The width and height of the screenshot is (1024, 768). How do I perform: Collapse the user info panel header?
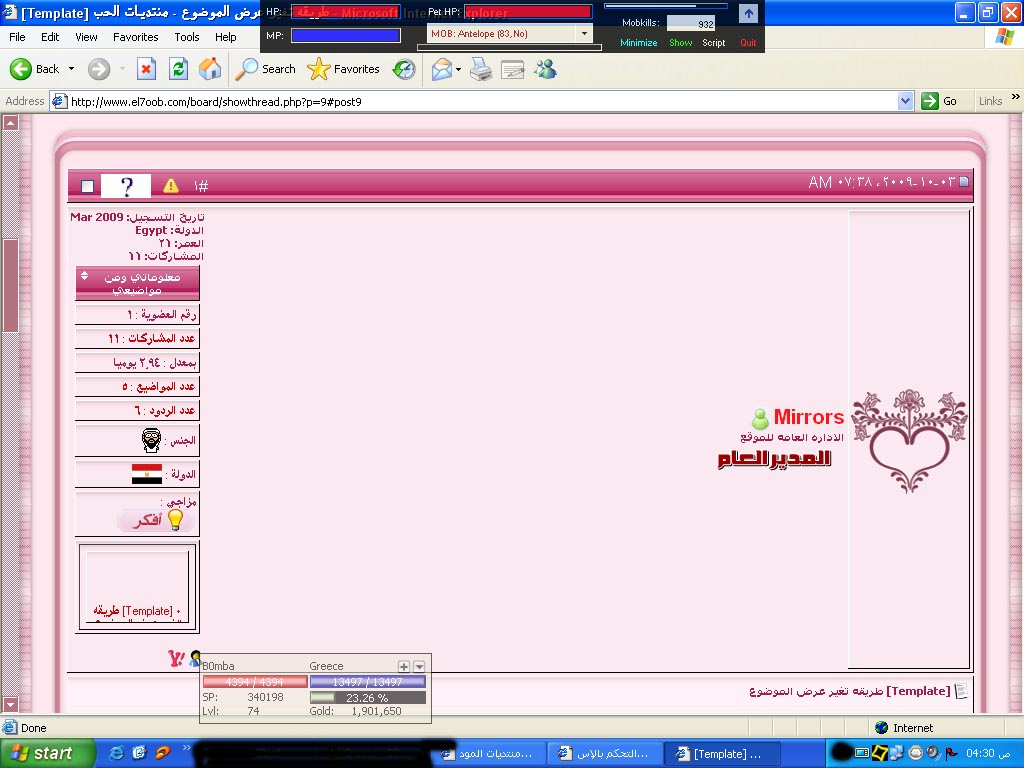(x=85, y=276)
